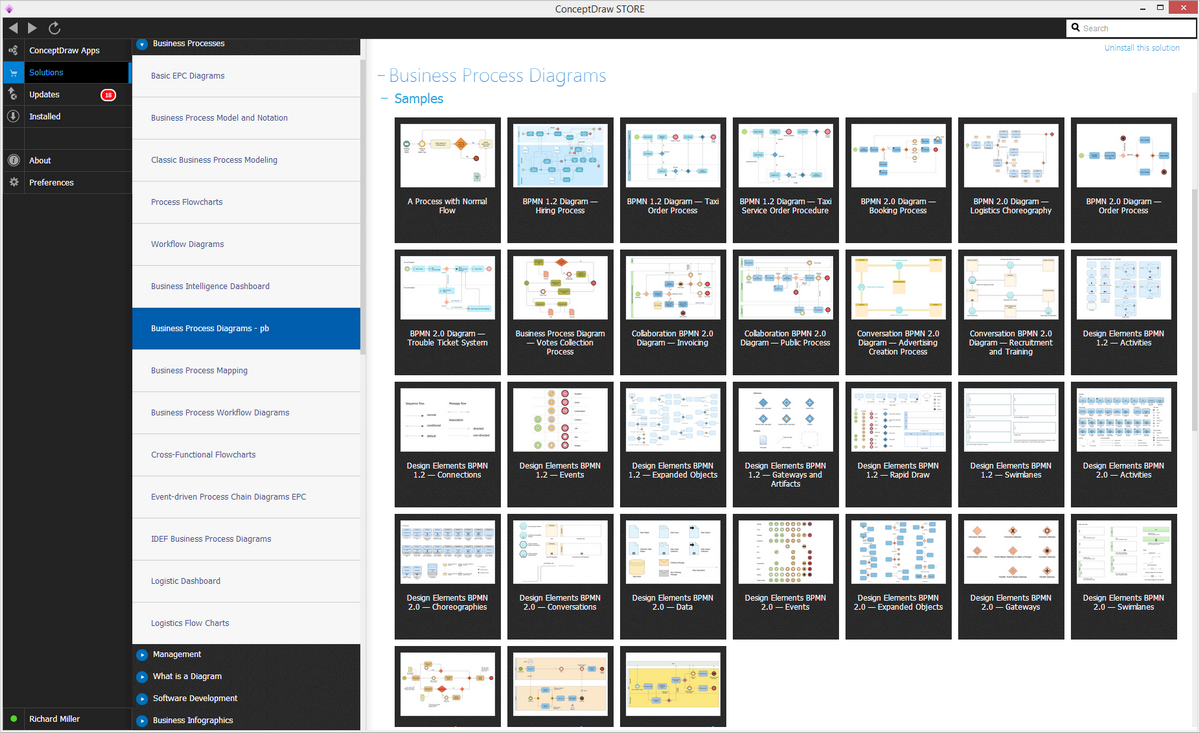Screen dimensions: 1200x733
Task: Open Votes Collection Process sample
Action: click(x=560, y=312)
